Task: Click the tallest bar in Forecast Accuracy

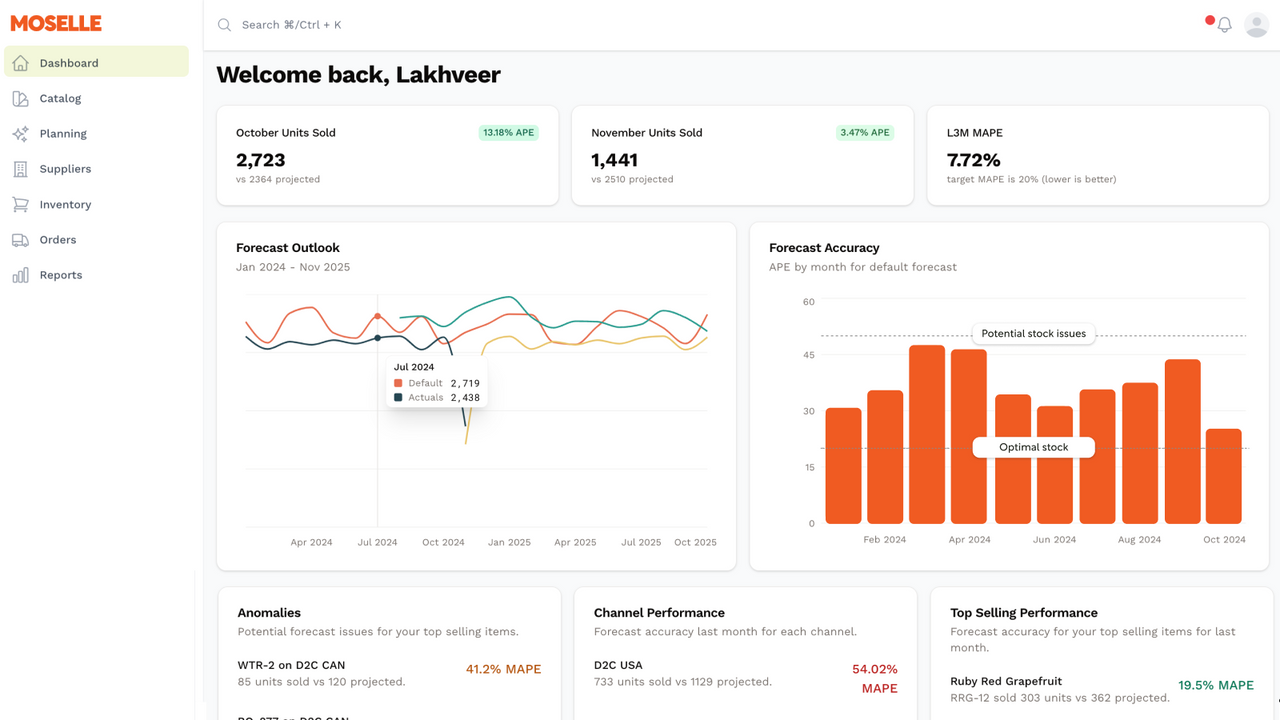Action: pyautogui.click(x=927, y=434)
